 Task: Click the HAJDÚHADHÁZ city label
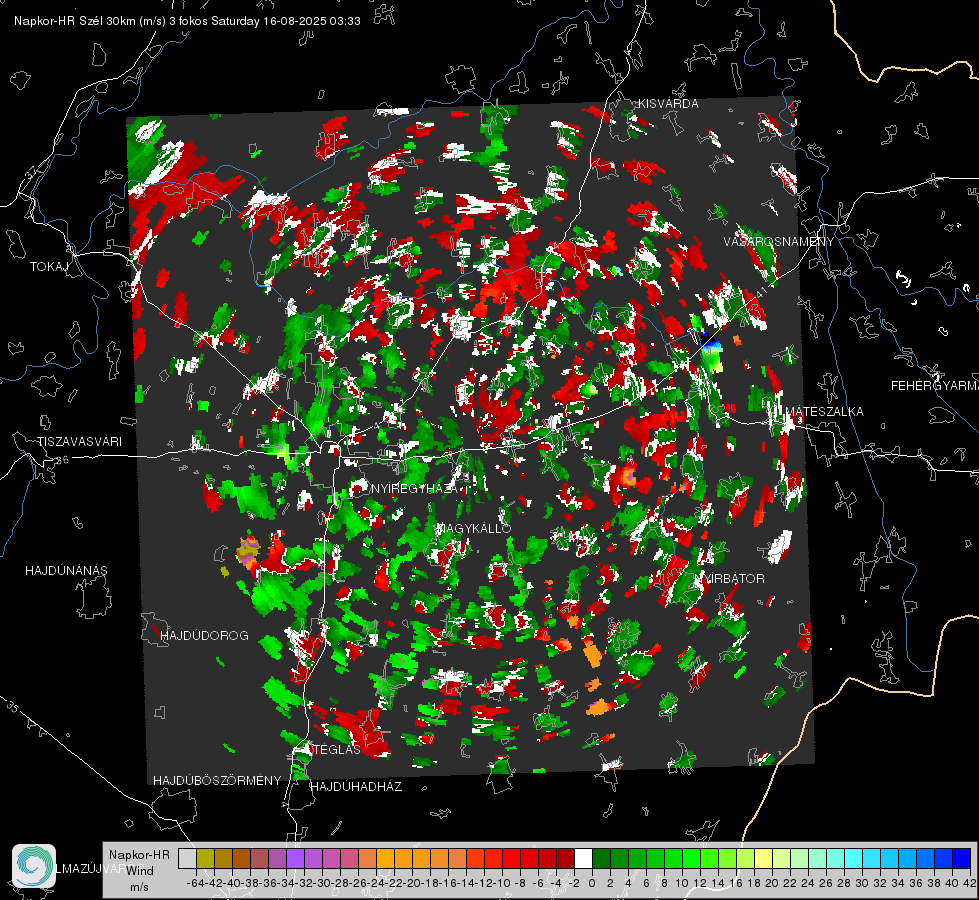(x=356, y=787)
